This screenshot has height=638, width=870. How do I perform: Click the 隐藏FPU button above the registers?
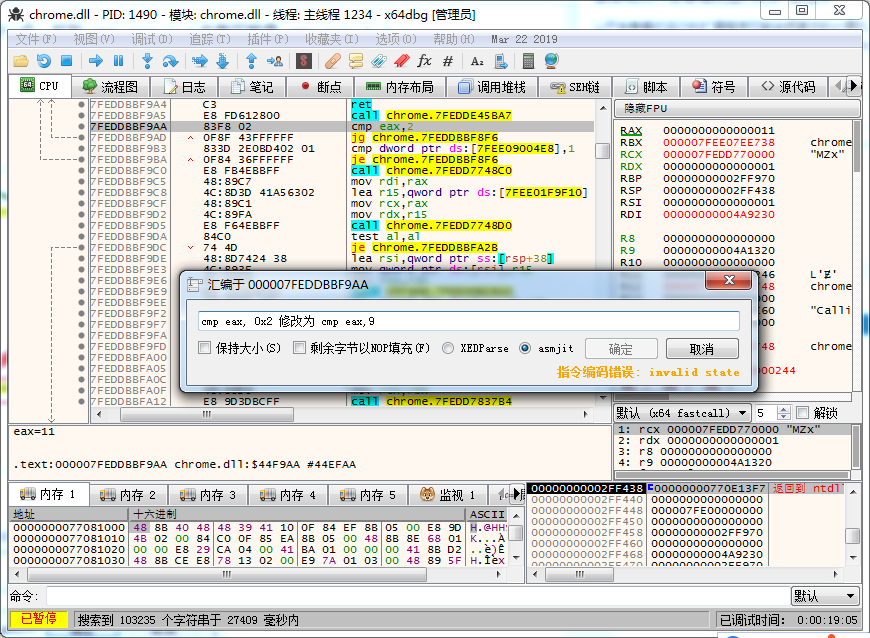(736, 108)
